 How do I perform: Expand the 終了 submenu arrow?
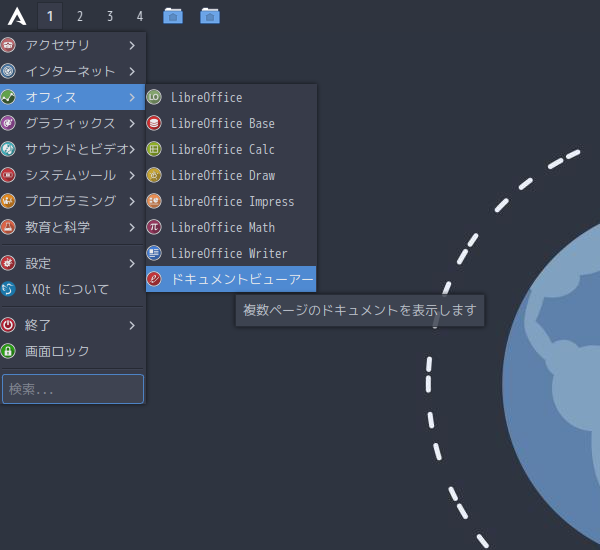pos(132,326)
